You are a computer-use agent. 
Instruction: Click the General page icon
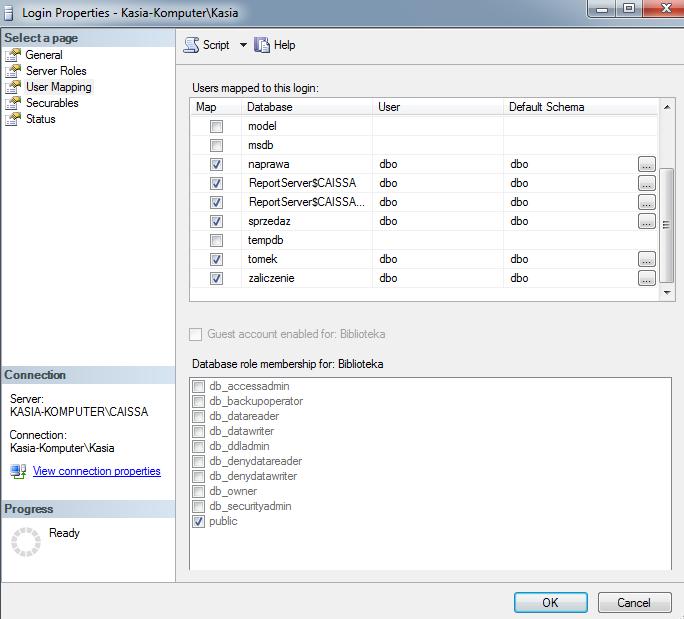point(13,55)
